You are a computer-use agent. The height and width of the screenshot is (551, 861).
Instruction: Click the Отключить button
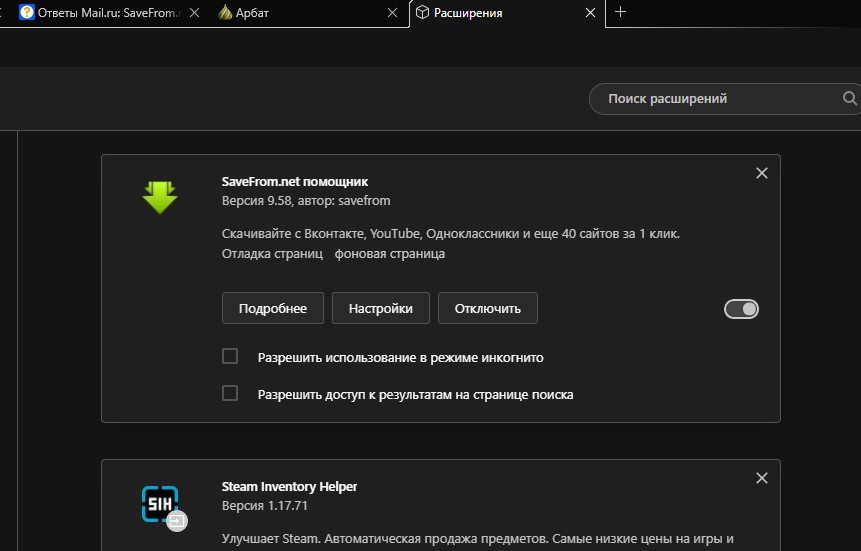488,308
